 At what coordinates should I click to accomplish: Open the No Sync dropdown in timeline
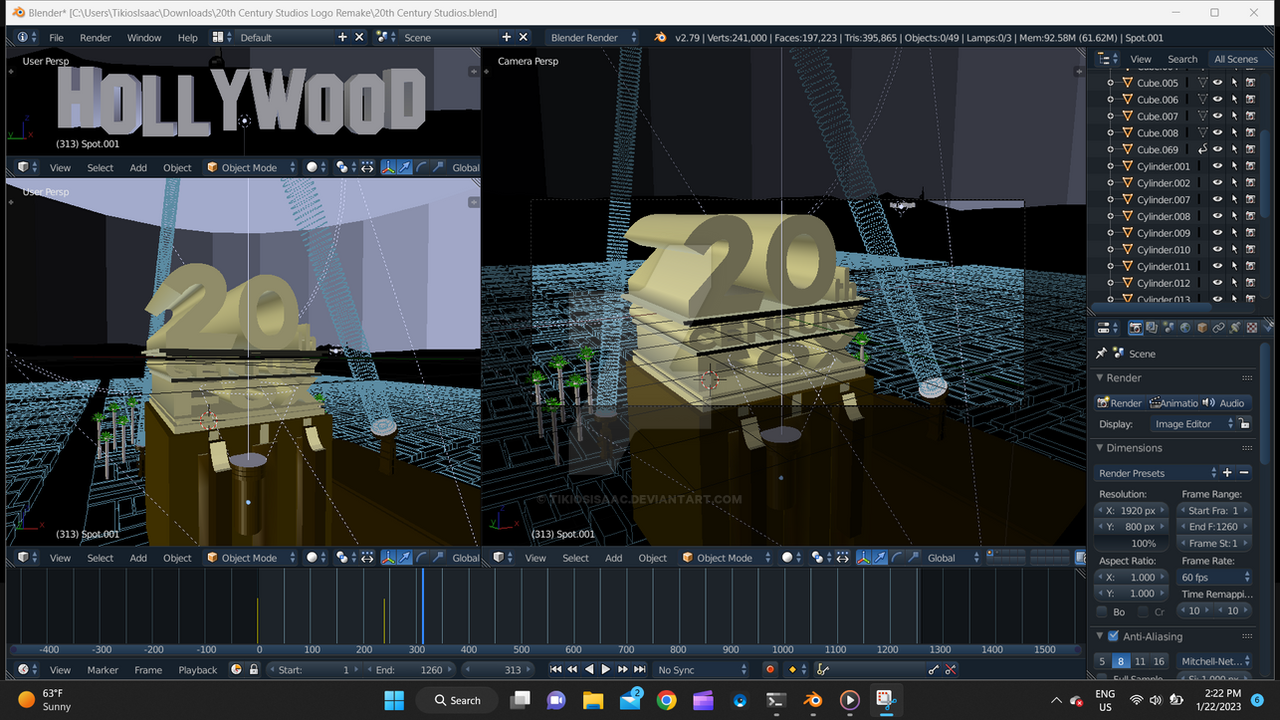point(701,670)
